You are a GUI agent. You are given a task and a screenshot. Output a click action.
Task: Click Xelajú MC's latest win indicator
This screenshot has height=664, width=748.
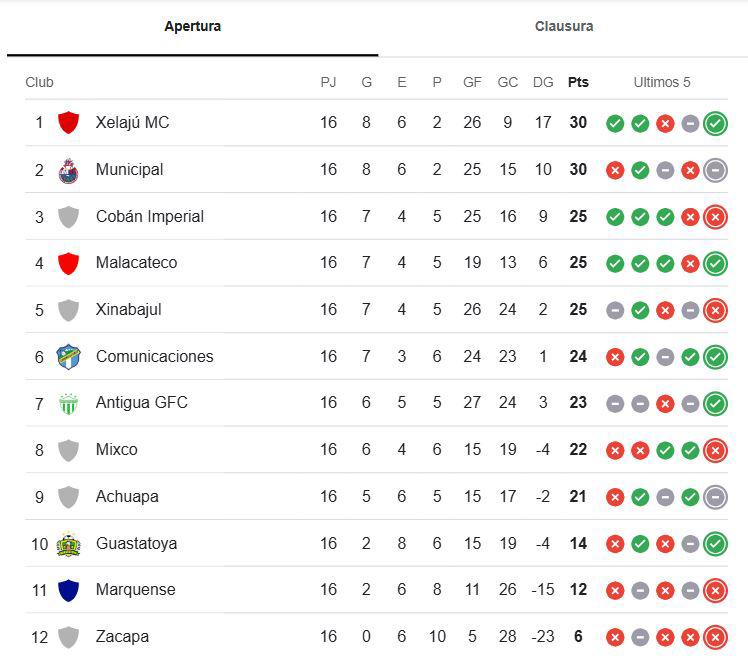pos(715,123)
